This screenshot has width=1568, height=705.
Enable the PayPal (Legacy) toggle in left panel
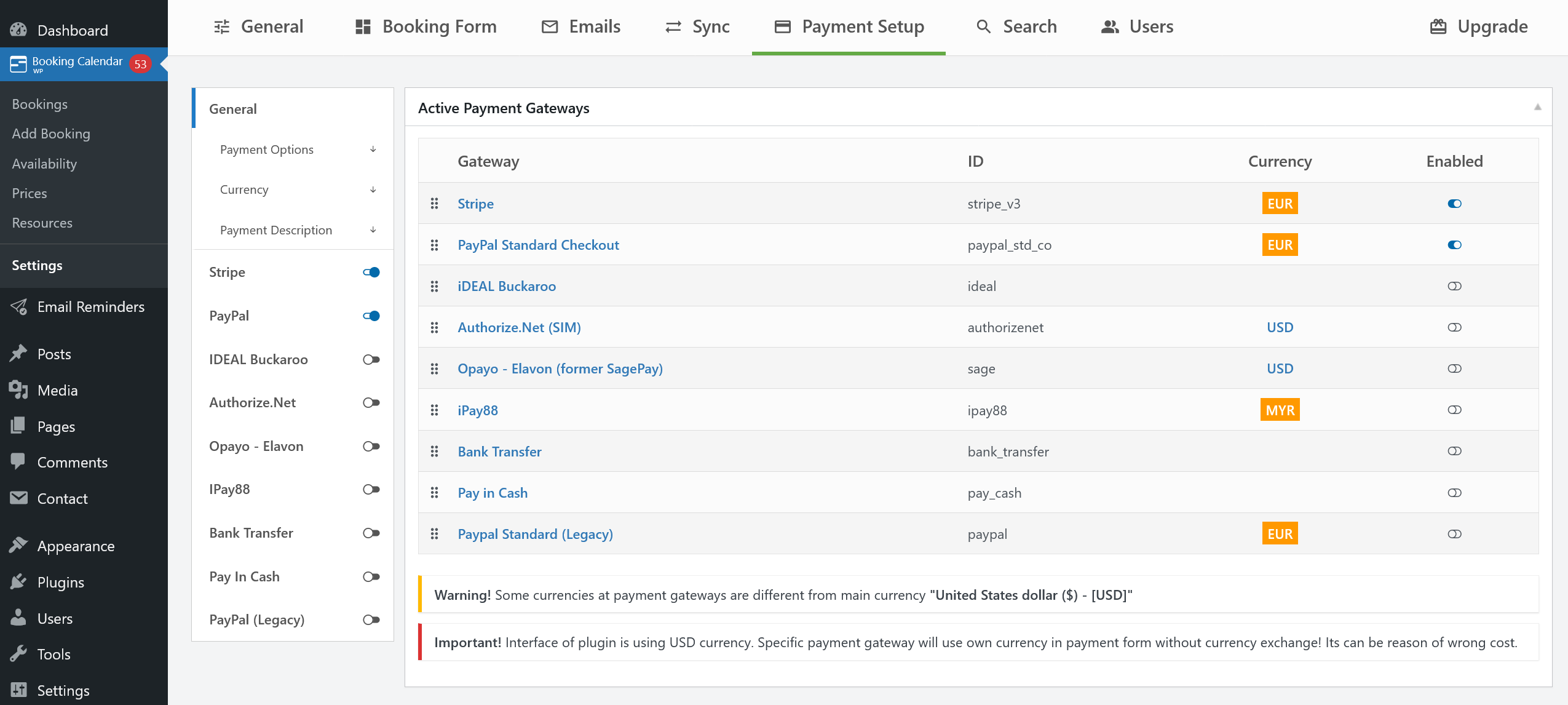coord(371,619)
